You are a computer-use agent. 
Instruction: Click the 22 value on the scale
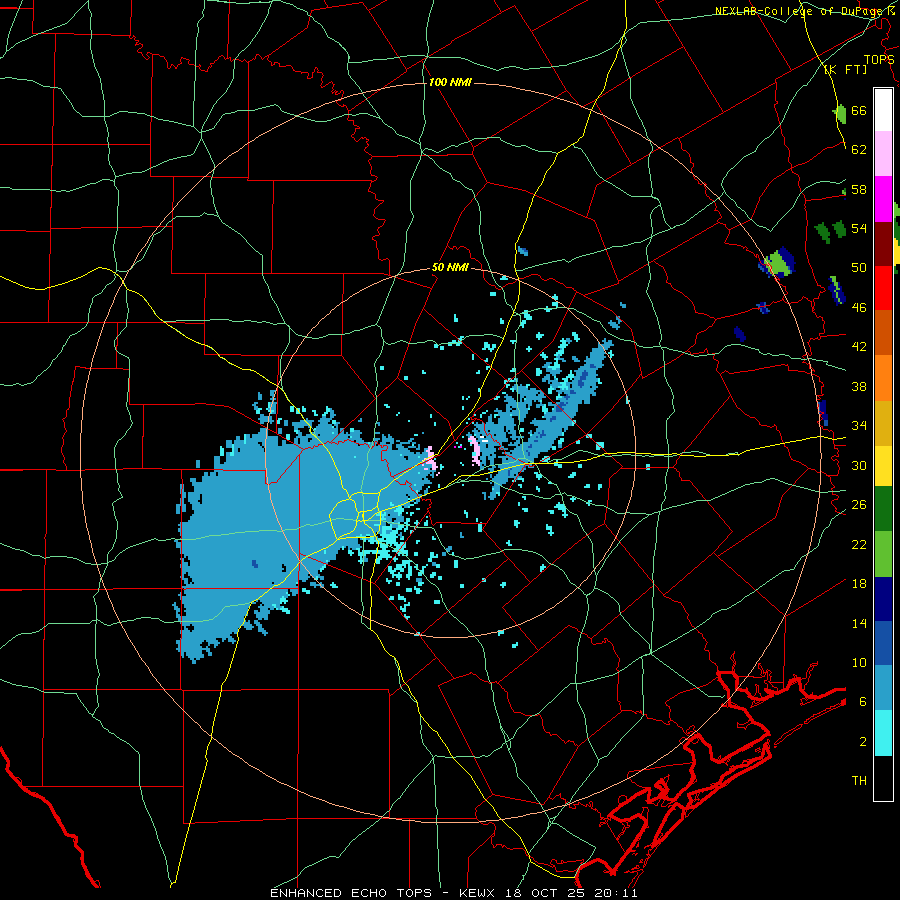[x=859, y=544]
